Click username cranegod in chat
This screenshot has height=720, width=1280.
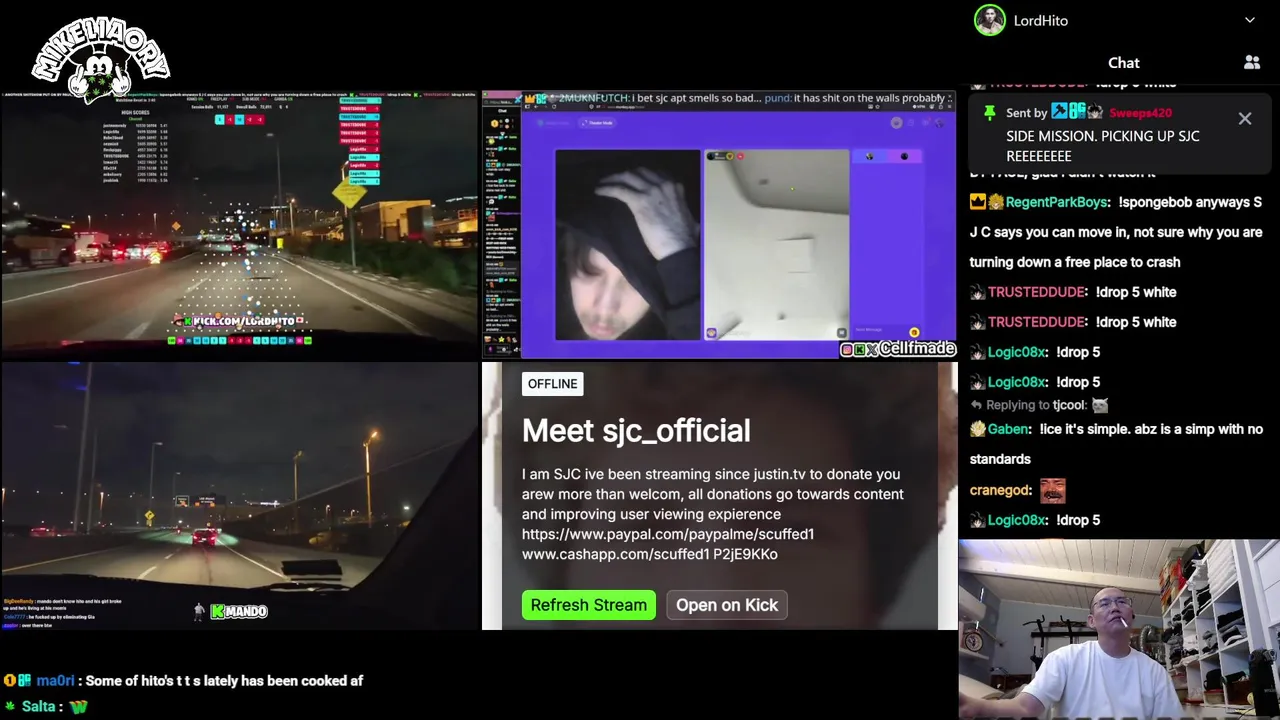1000,490
